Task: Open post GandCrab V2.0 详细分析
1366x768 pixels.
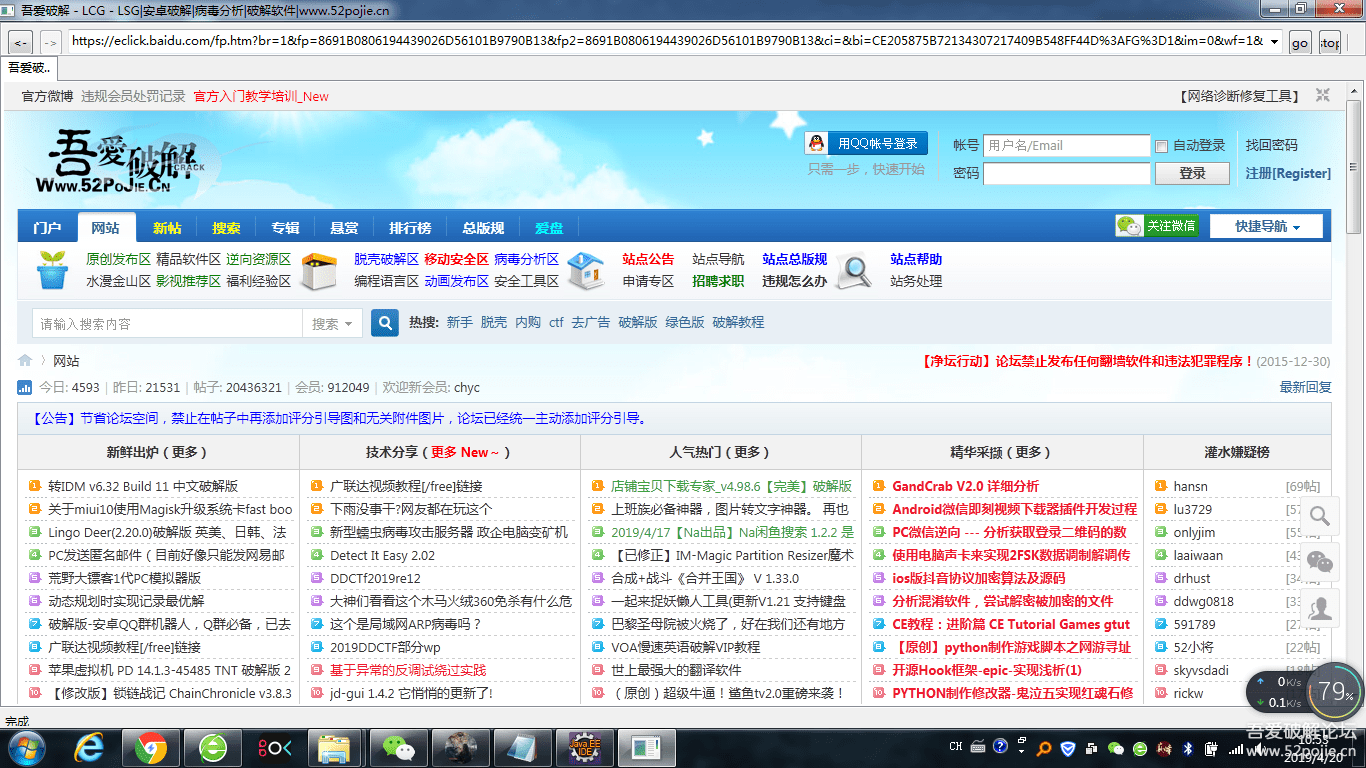Action: coord(965,486)
